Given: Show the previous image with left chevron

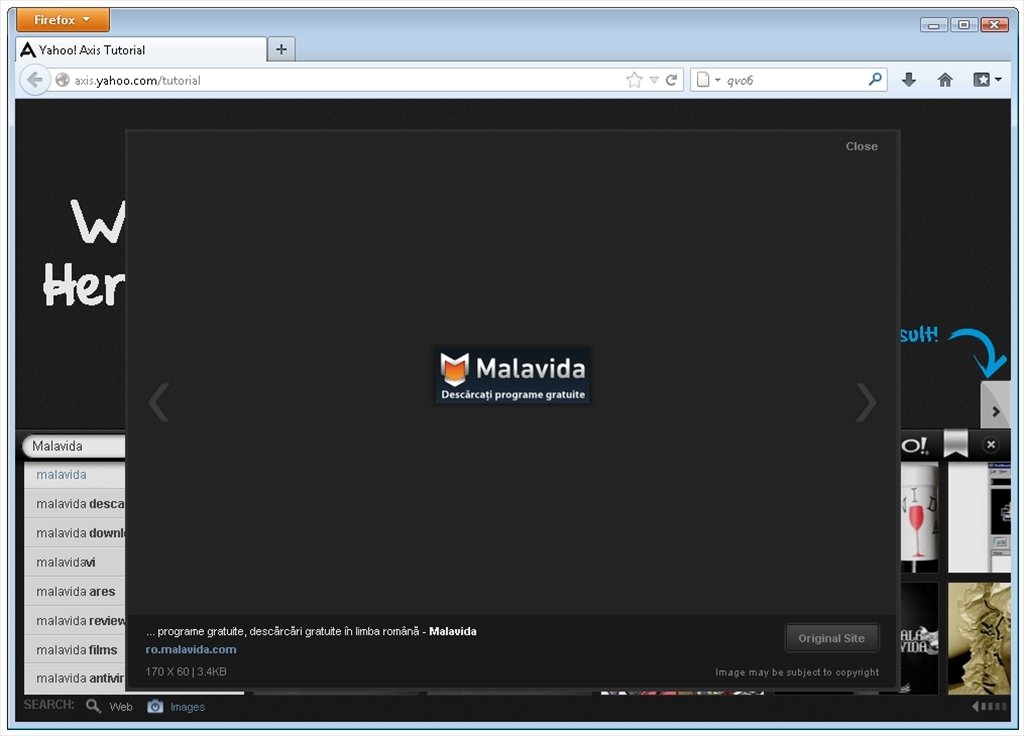Looking at the screenshot, I should click(159, 402).
